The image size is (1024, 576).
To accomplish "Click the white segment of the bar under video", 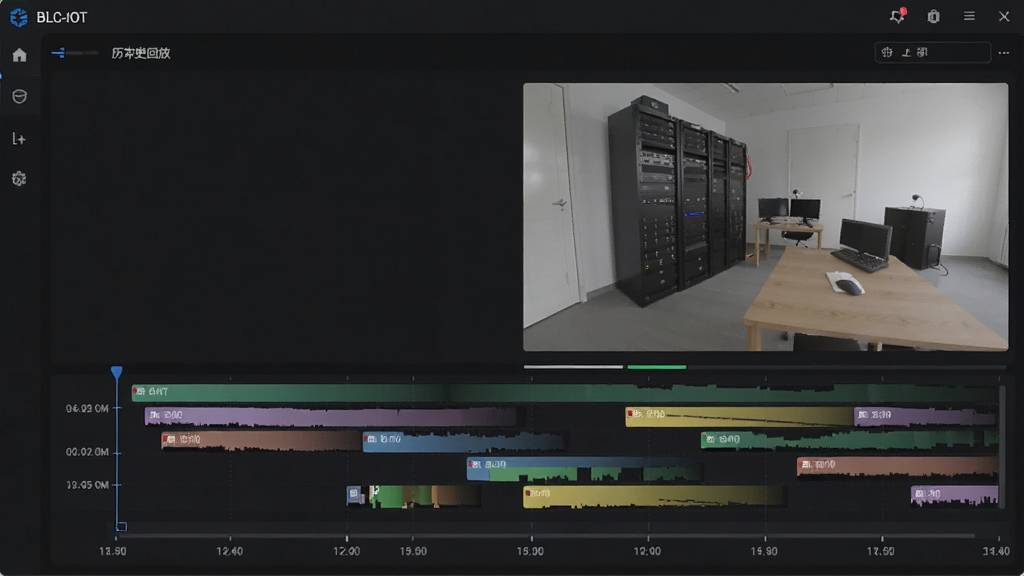I will coord(573,367).
